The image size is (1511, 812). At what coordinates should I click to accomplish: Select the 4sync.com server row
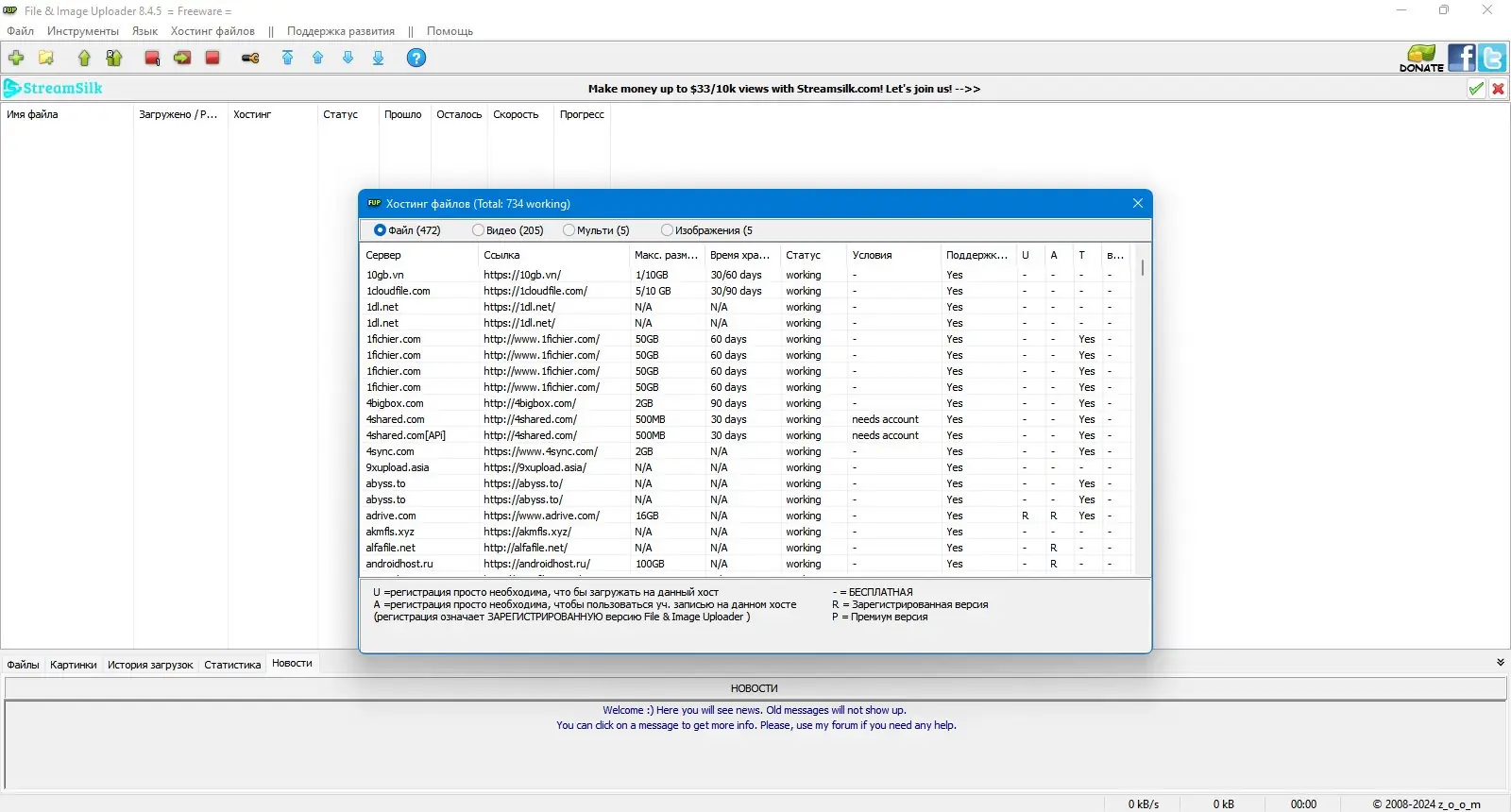click(746, 451)
